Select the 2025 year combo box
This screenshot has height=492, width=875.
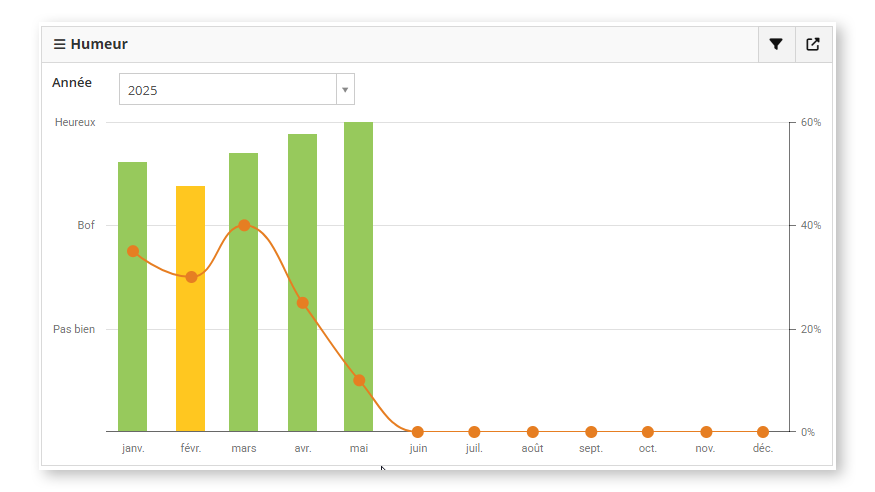pos(228,90)
